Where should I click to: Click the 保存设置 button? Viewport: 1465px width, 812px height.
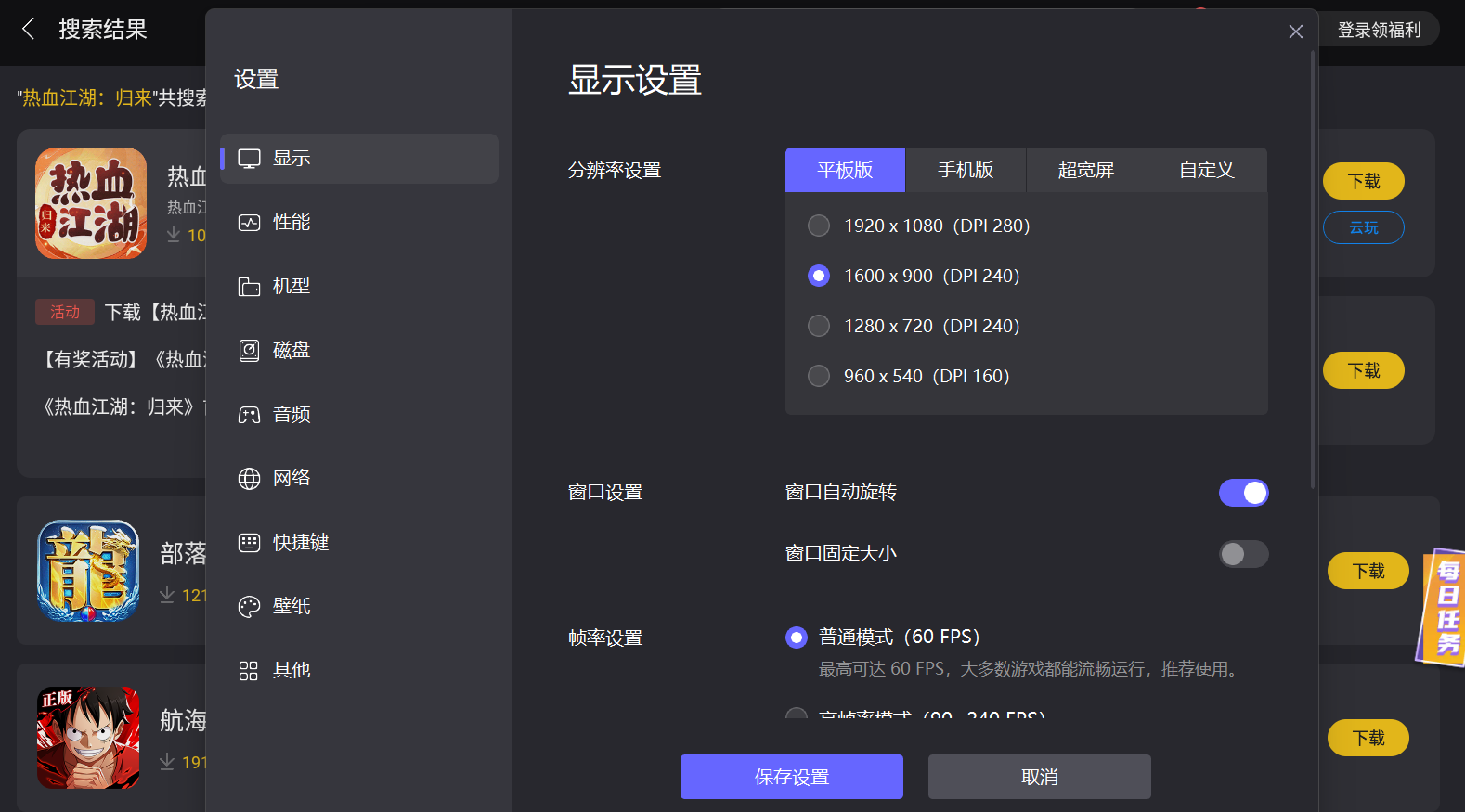click(x=792, y=777)
